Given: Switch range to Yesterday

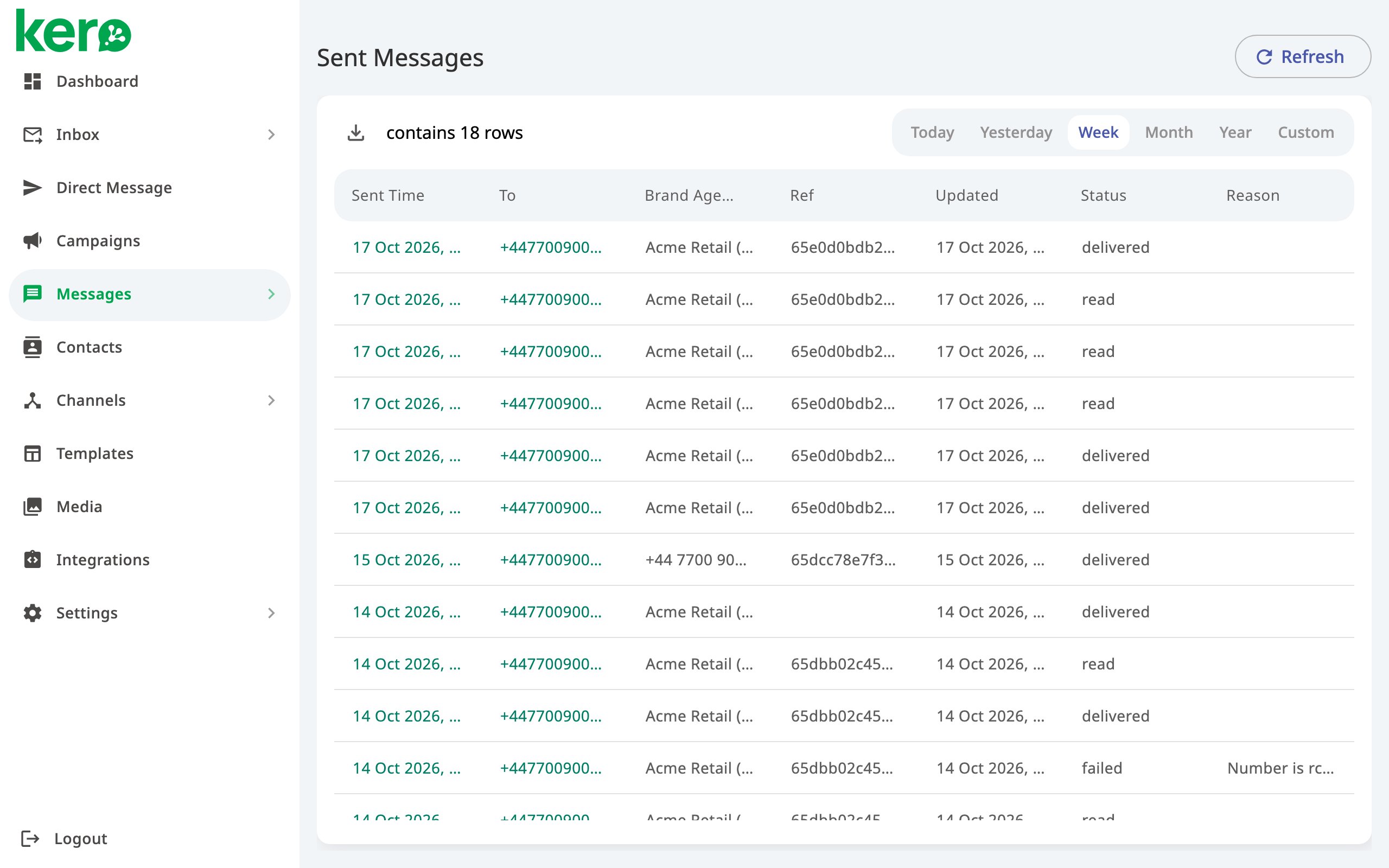Looking at the screenshot, I should [x=1016, y=132].
